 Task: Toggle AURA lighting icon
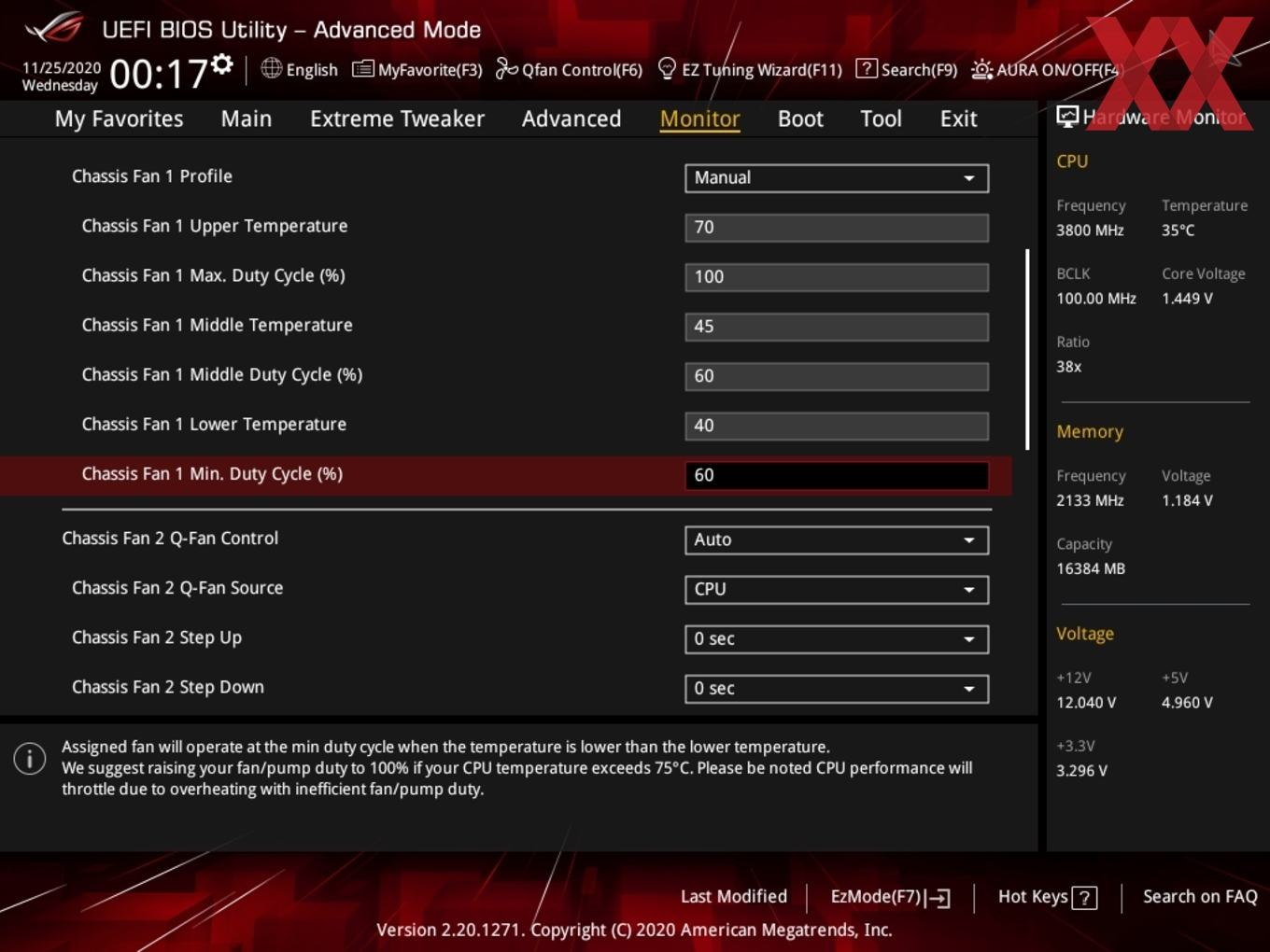coord(981,69)
